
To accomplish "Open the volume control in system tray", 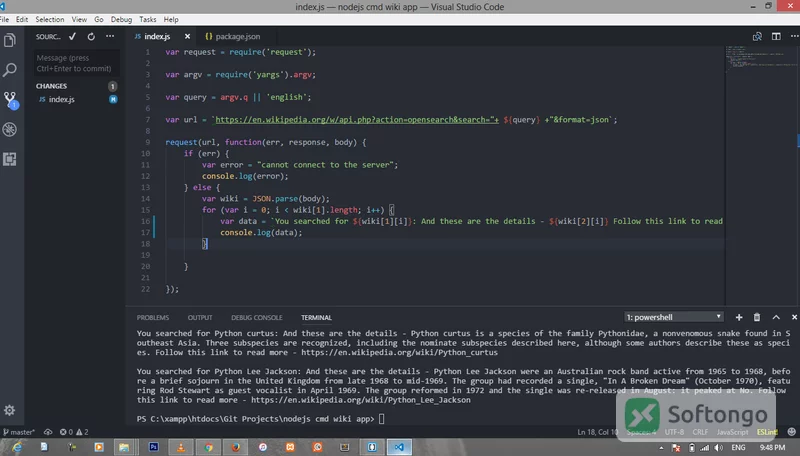I will [x=718, y=448].
